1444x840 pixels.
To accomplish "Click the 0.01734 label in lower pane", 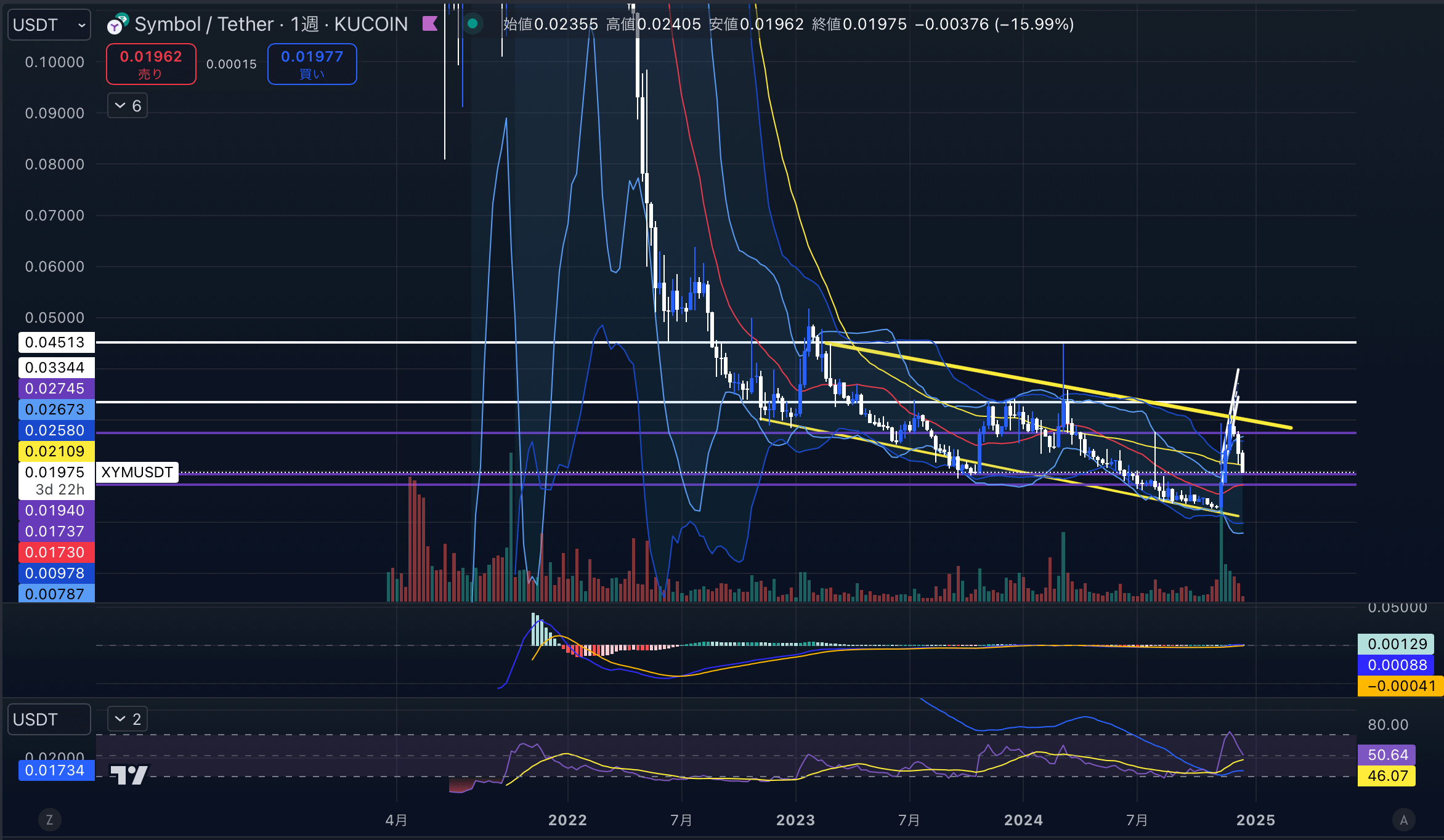I will tap(56, 770).
